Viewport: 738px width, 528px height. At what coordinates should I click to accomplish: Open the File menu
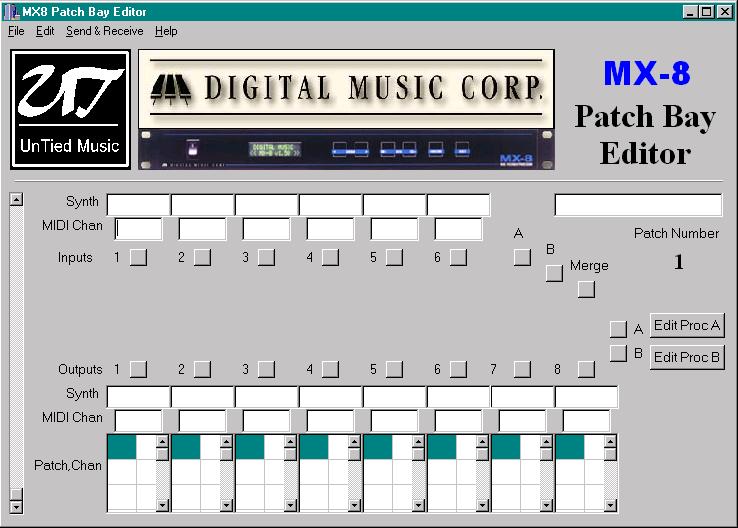(16, 31)
